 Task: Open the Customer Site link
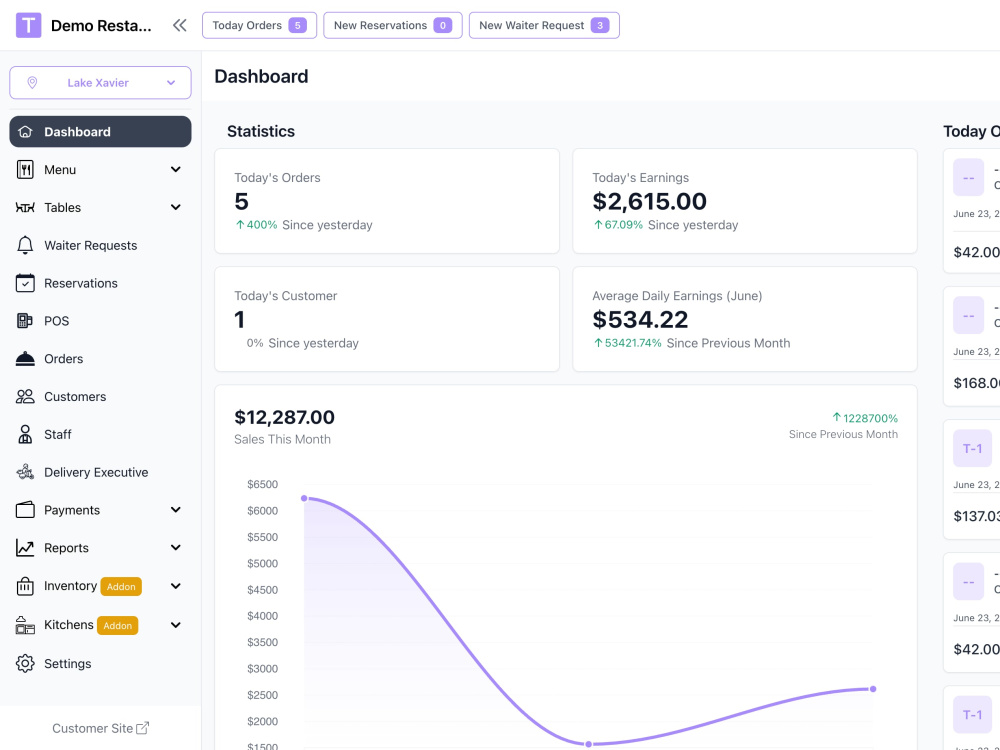100,728
